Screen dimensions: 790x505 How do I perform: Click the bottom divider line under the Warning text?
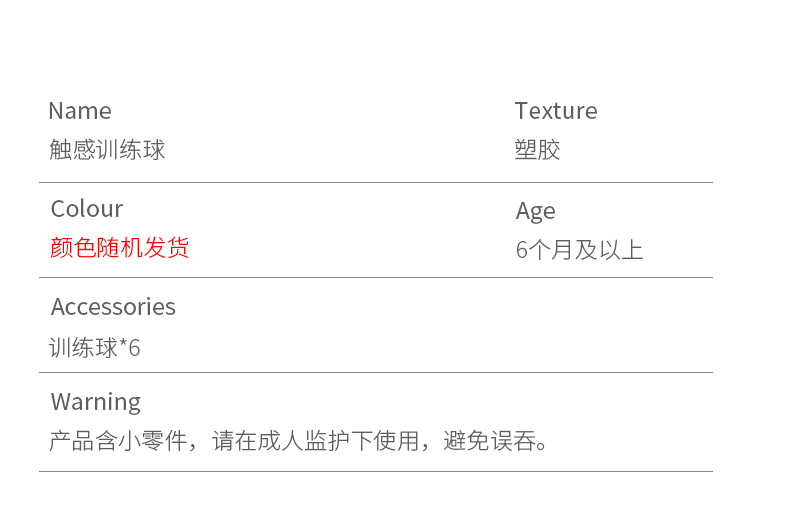375,471
